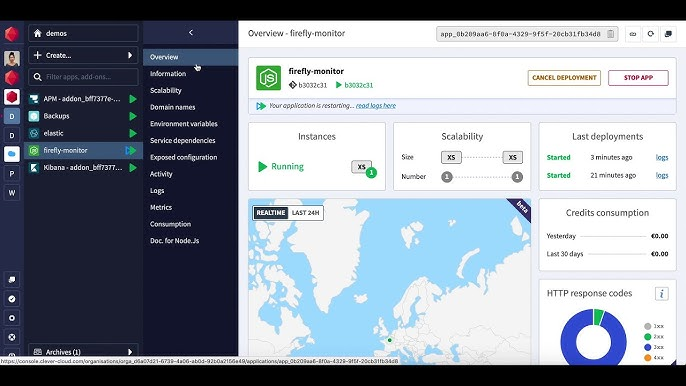Click the Clever Cloud logo at top-left

[x=12, y=34]
